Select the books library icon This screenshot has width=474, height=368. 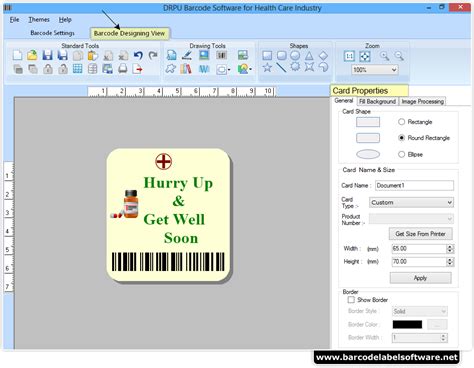click(186, 69)
